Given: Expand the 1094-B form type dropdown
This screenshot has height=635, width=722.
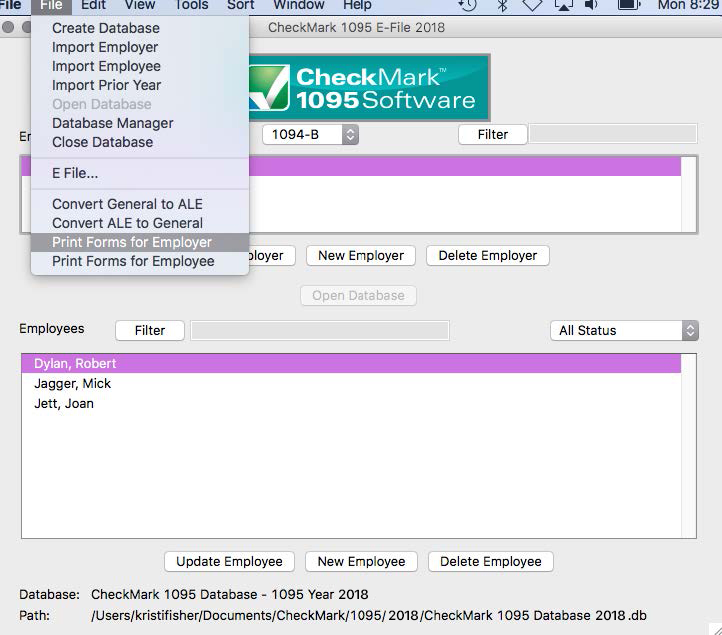Looking at the screenshot, I should pos(310,134).
